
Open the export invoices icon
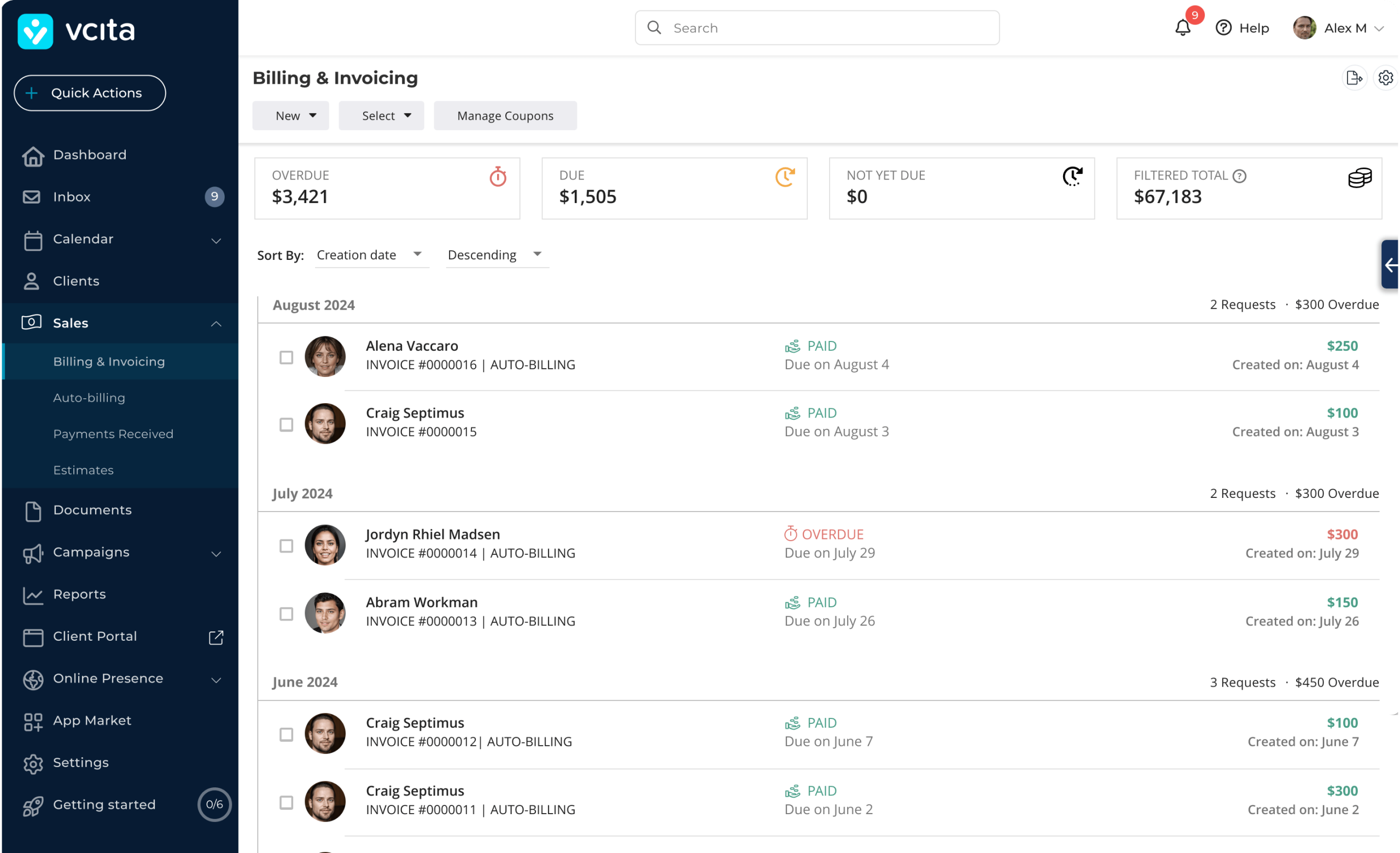coord(1354,78)
